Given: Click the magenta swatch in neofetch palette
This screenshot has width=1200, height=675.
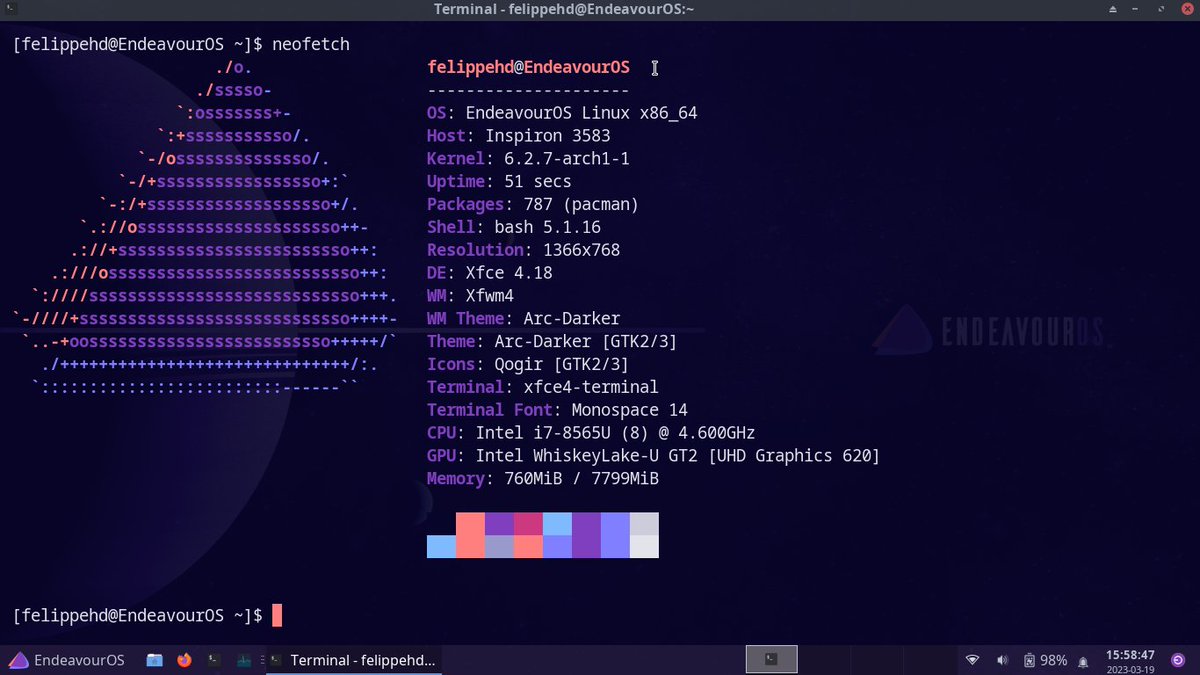Looking at the screenshot, I should [528, 524].
